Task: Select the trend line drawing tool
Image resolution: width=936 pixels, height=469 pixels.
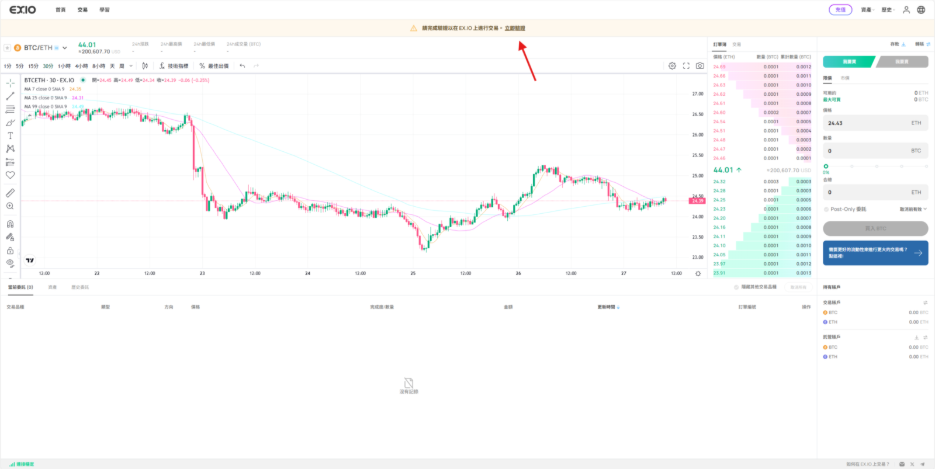Action: [x=10, y=96]
